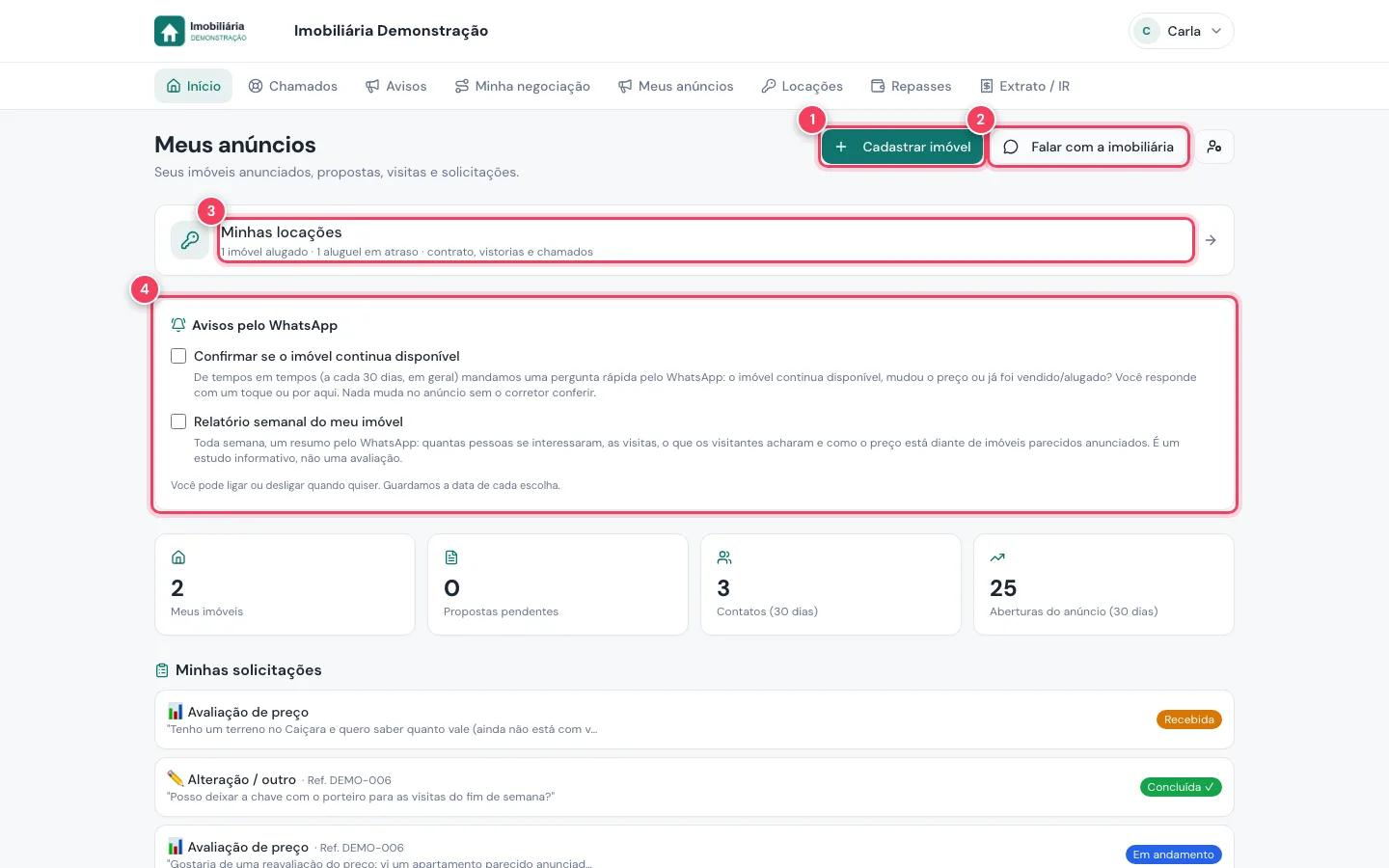This screenshot has height=868, width=1389.
Task: Click the chart icon of Avaliação de preço DEMO-006
Action: [x=176, y=847]
